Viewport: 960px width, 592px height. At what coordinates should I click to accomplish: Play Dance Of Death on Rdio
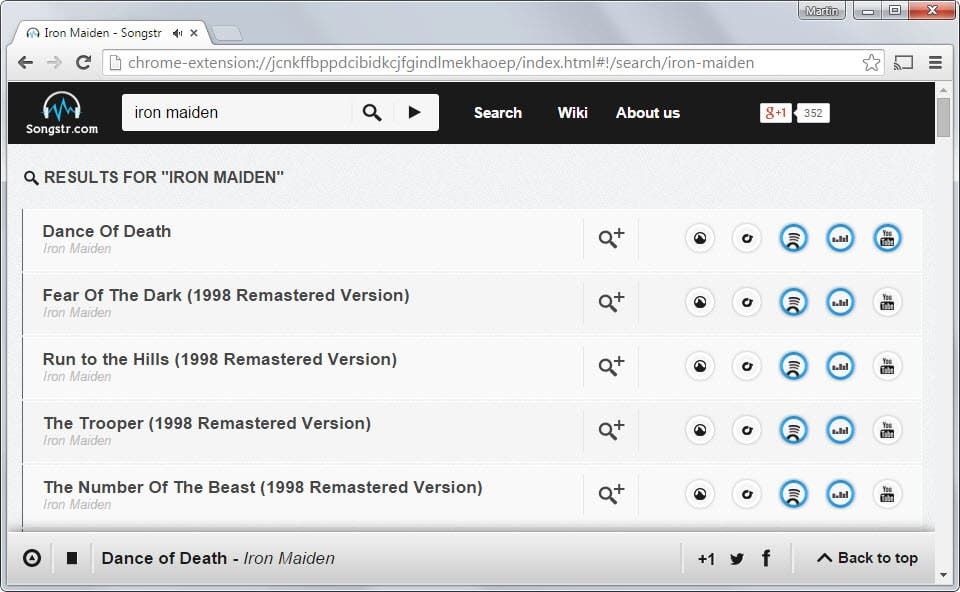(746, 238)
